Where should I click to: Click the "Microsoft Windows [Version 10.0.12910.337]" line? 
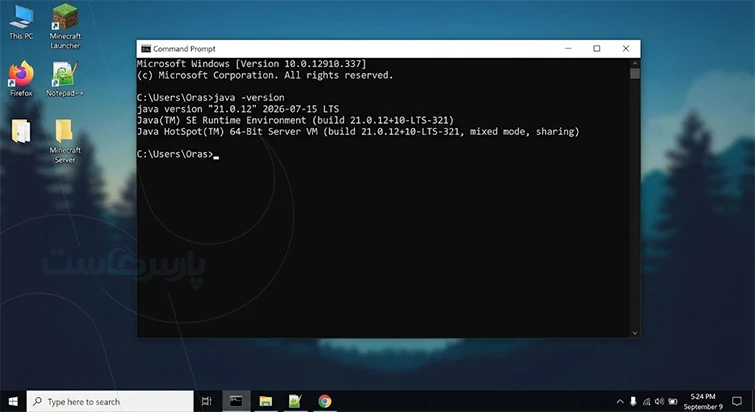251,64
